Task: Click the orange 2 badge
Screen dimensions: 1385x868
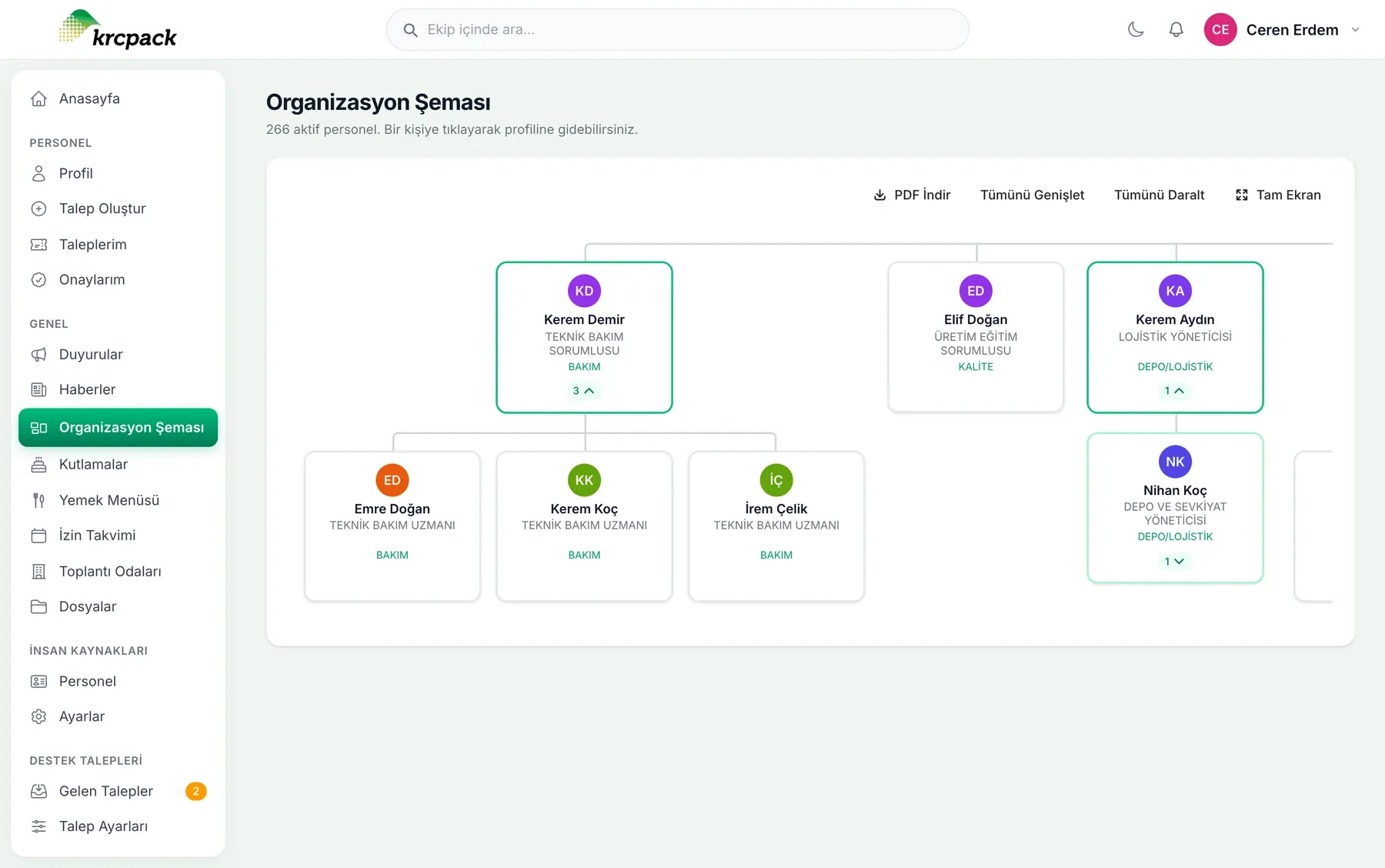Action: (x=196, y=791)
